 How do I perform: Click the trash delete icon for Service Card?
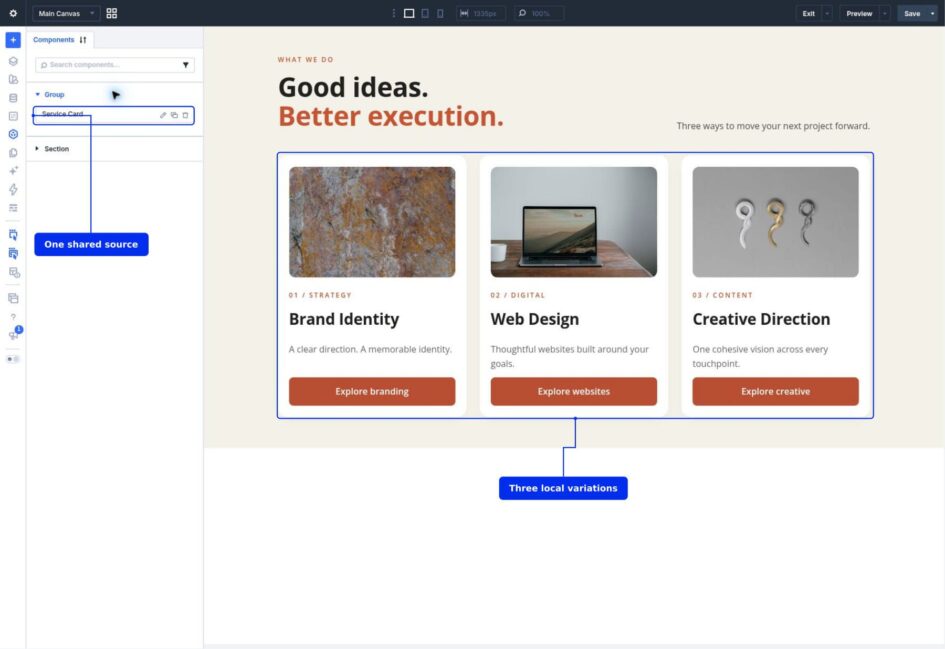coord(185,115)
